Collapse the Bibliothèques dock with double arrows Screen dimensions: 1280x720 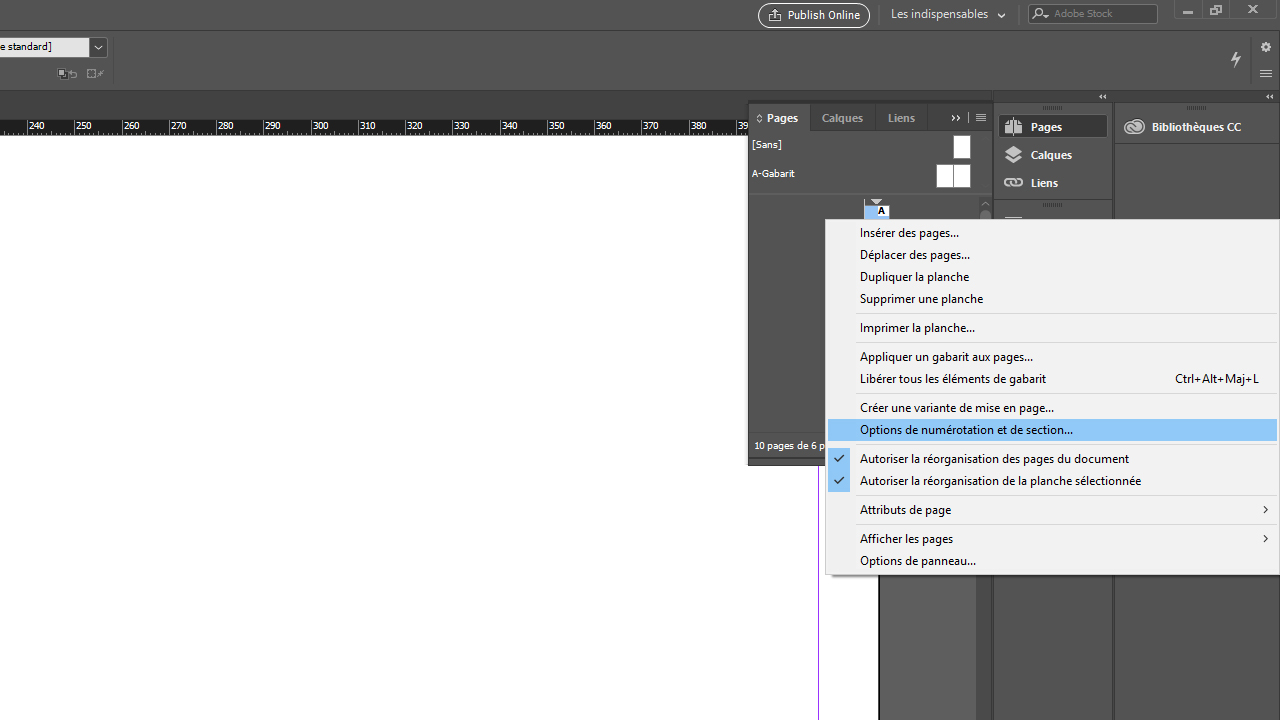(x=1270, y=97)
